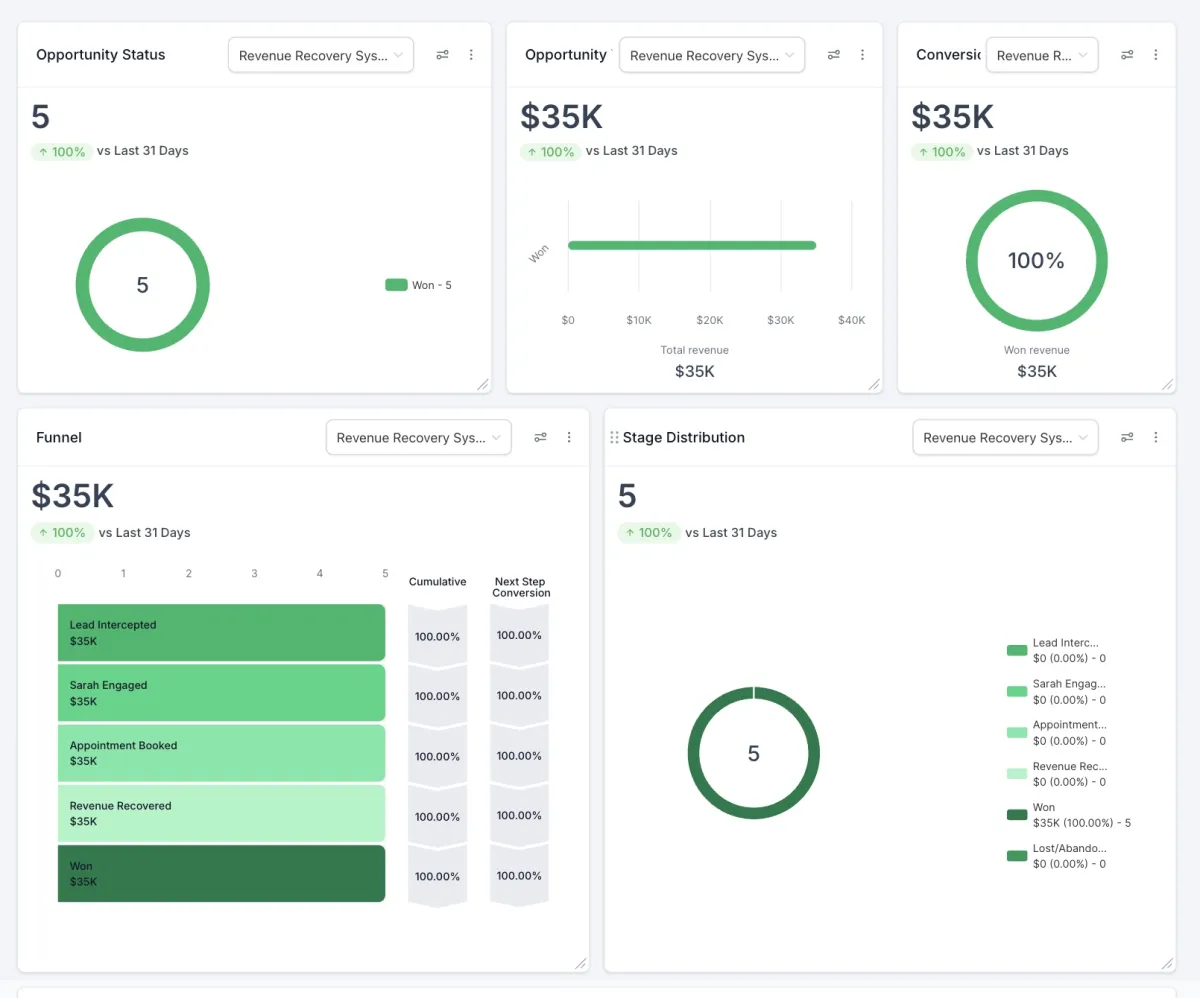Screen dimensions: 1200x998
Task: Open three-dot menu on Stage Distribution widget
Action: tap(1156, 437)
